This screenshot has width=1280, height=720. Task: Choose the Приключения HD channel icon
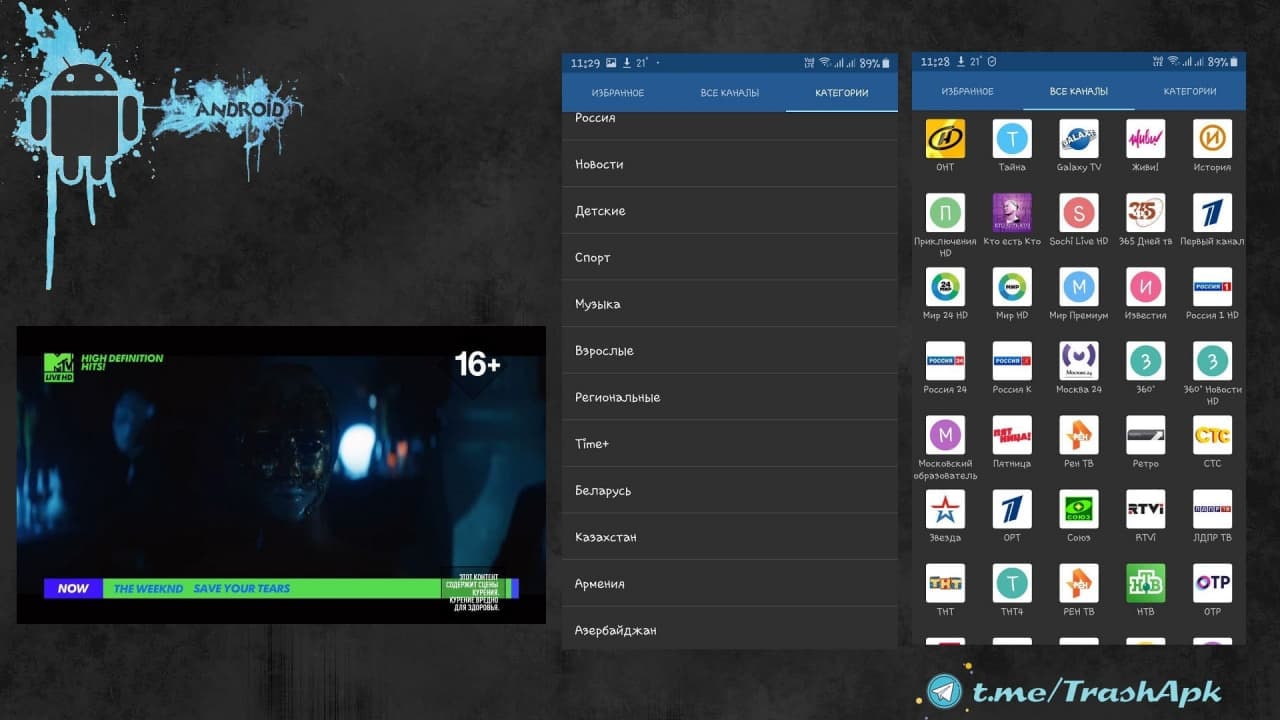point(945,213)
